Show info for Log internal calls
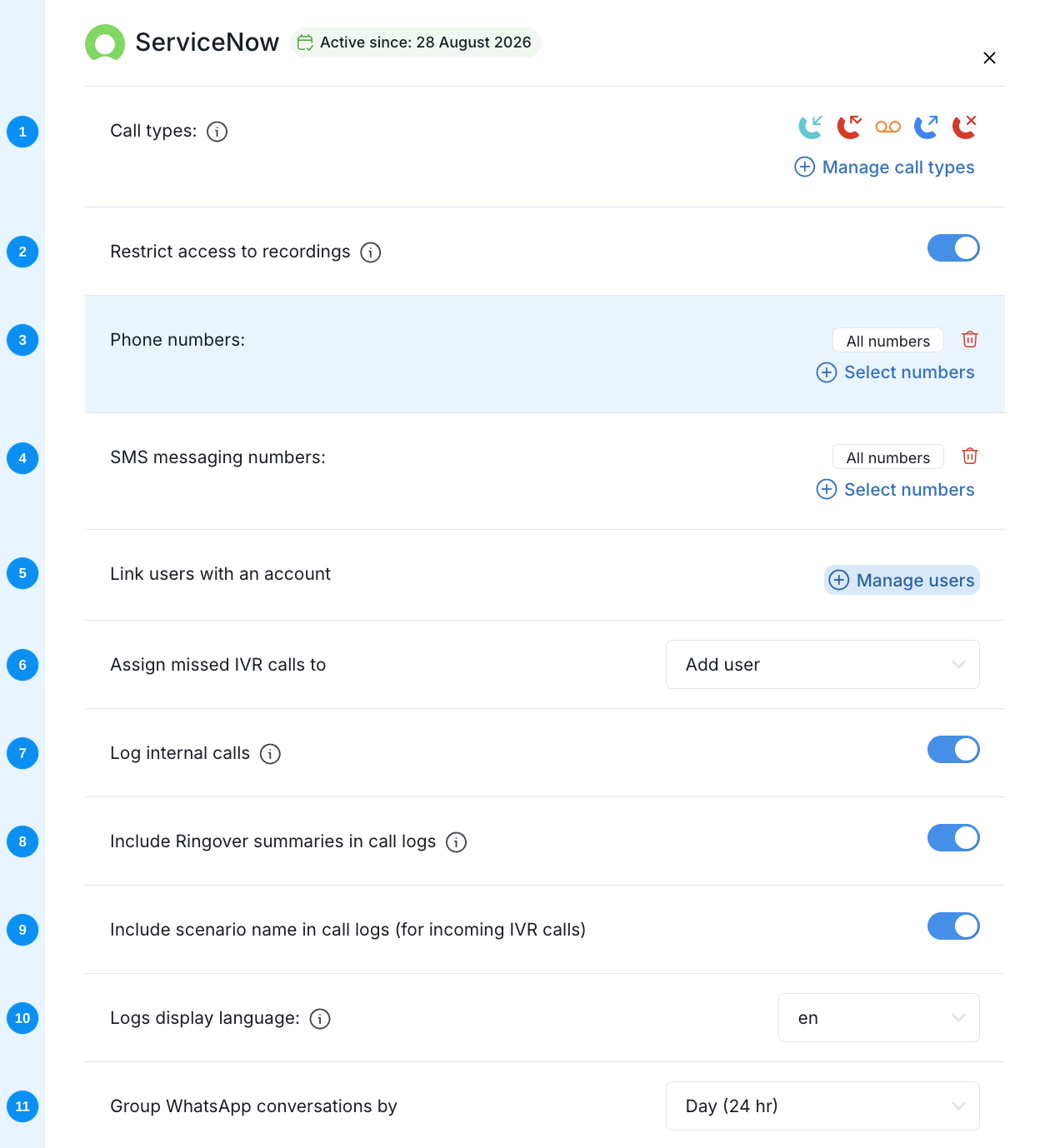This screenshot has width=1045, height=1148. click(270, 754)
